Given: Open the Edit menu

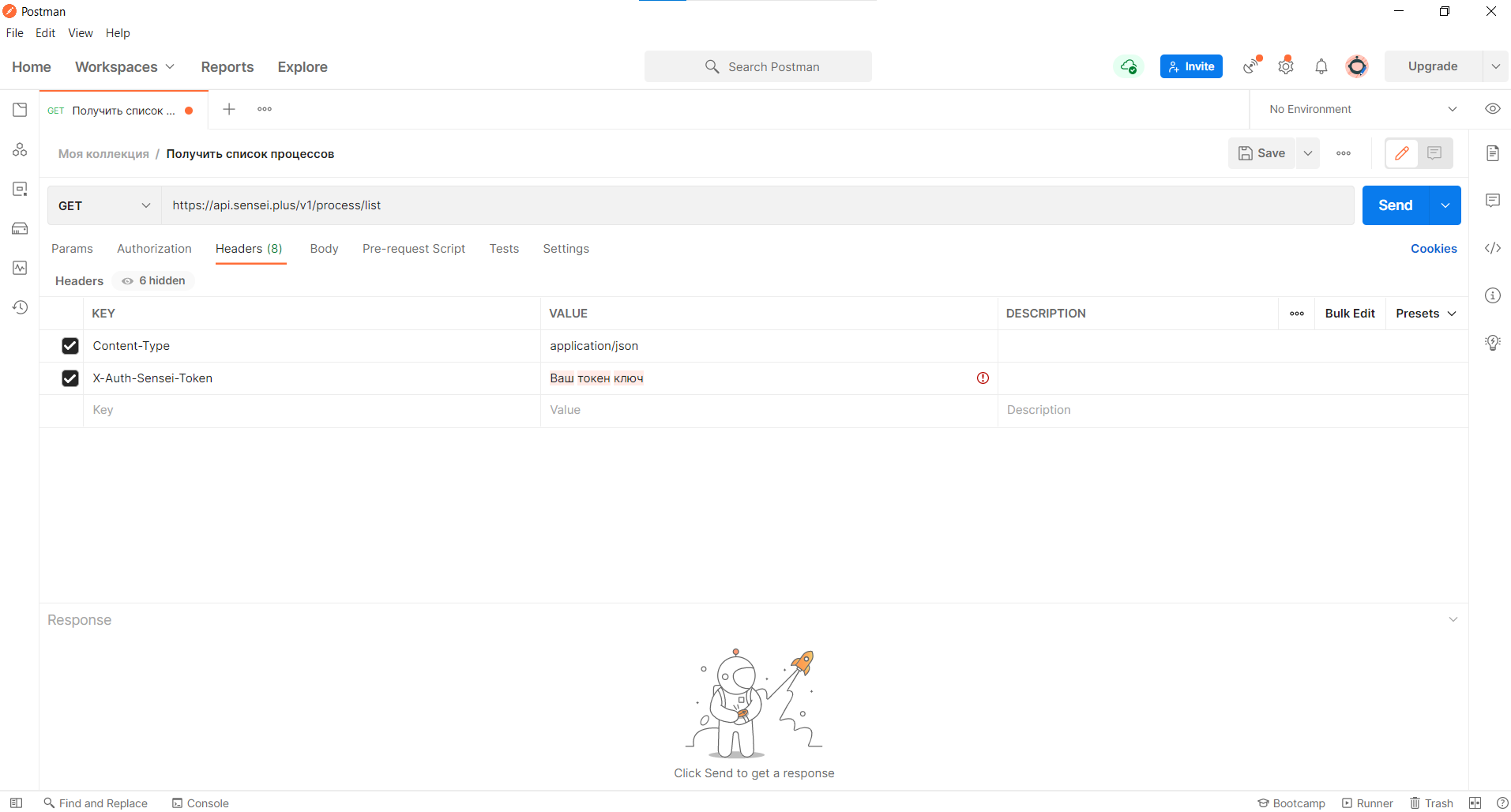Looking at the screenshot, I should [45, 33].
